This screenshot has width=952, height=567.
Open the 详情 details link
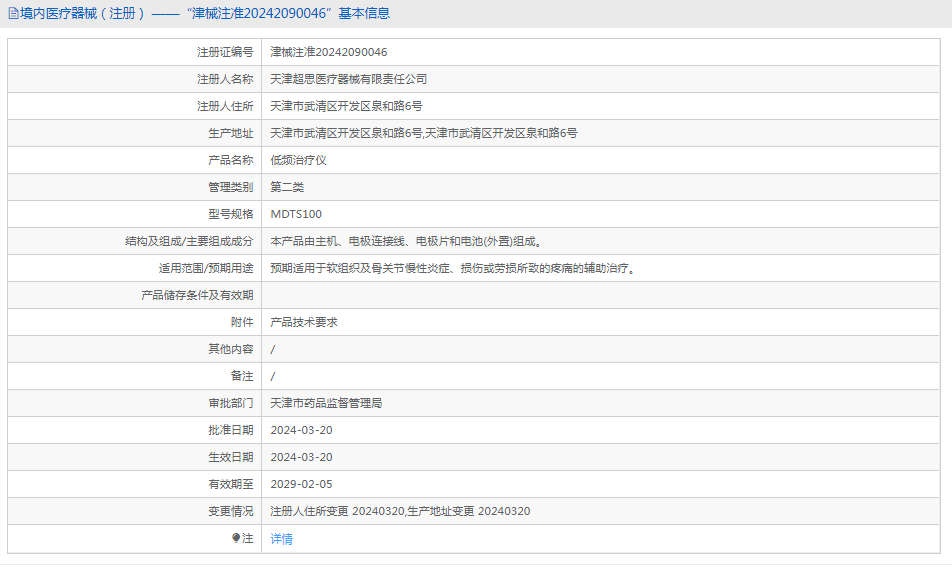[x=281, y=538]
